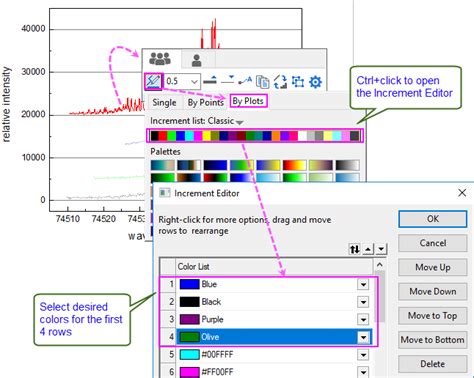Click the Move to Bottom button
This screenshot has height=378, width=474.
click(x=433, y=340)
